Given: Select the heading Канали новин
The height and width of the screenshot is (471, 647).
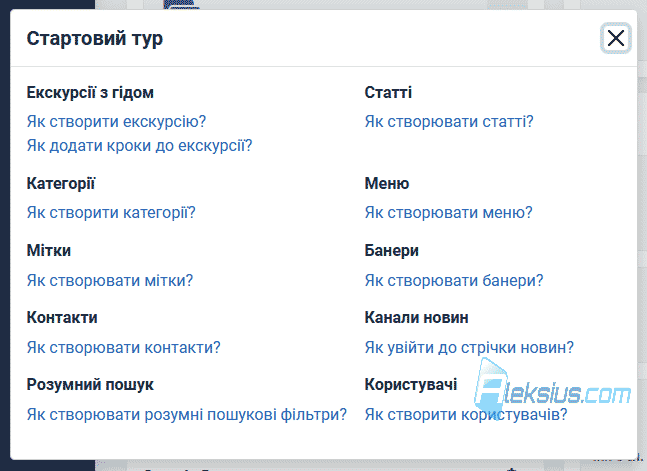Looking at the screenshot, I should click(416, 318).
